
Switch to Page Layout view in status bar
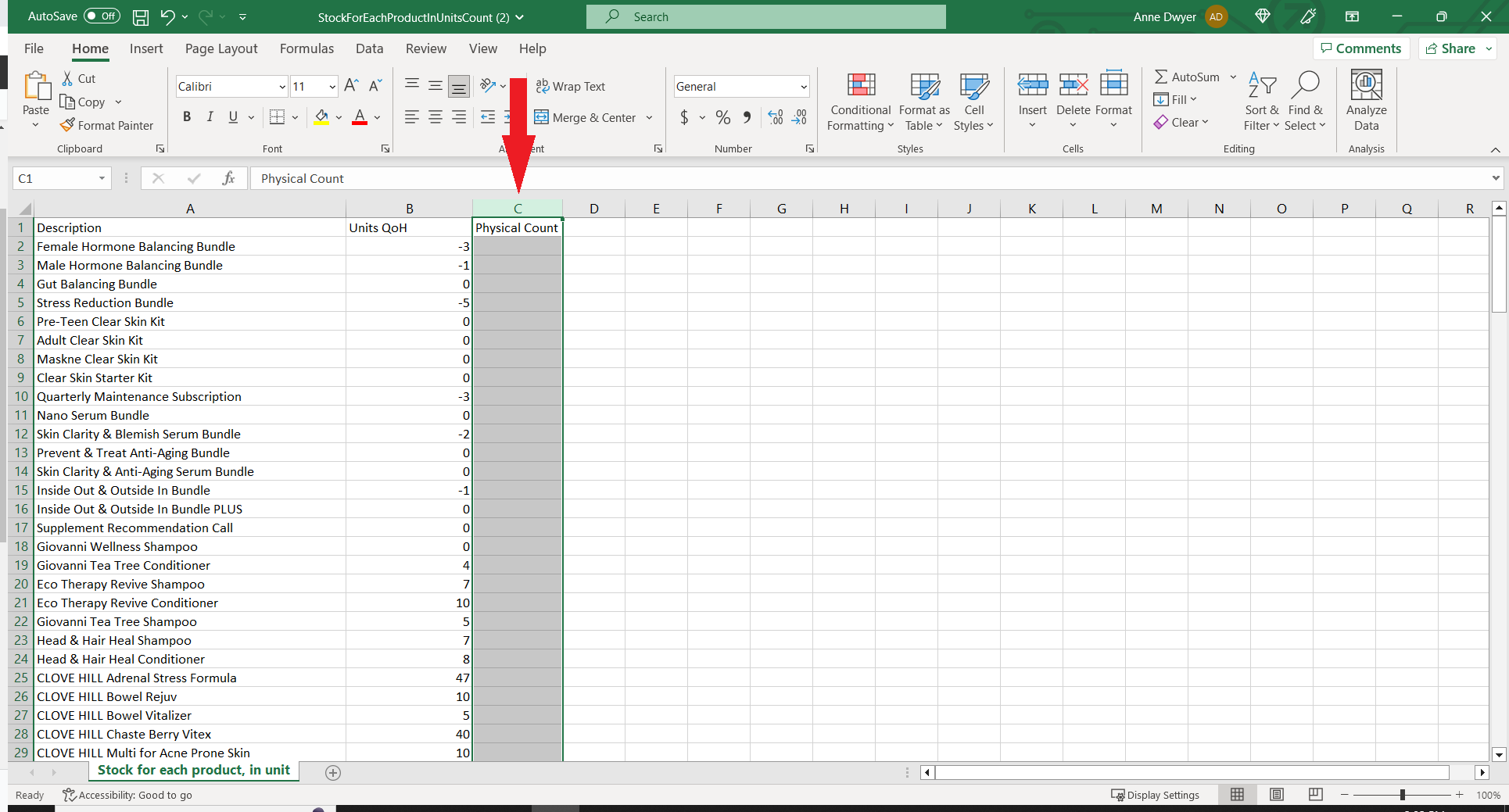pos(1277,794)
